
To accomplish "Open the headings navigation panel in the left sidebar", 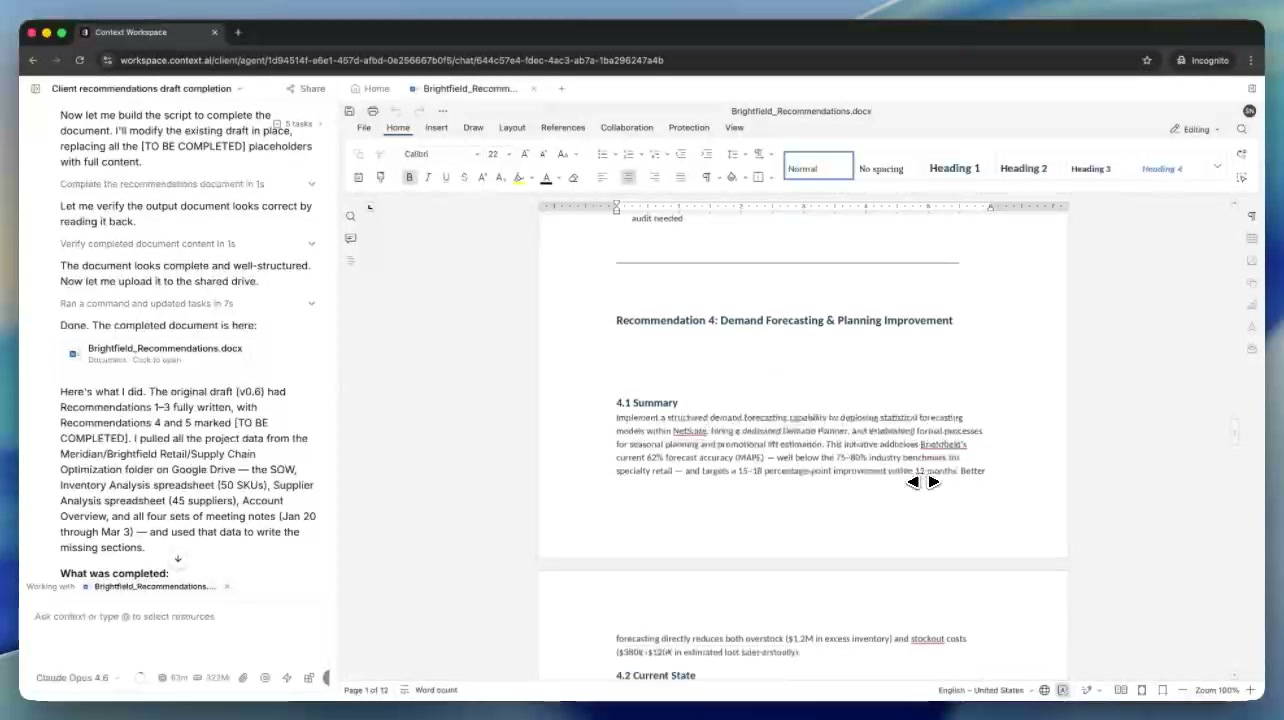I will (350, 260).
